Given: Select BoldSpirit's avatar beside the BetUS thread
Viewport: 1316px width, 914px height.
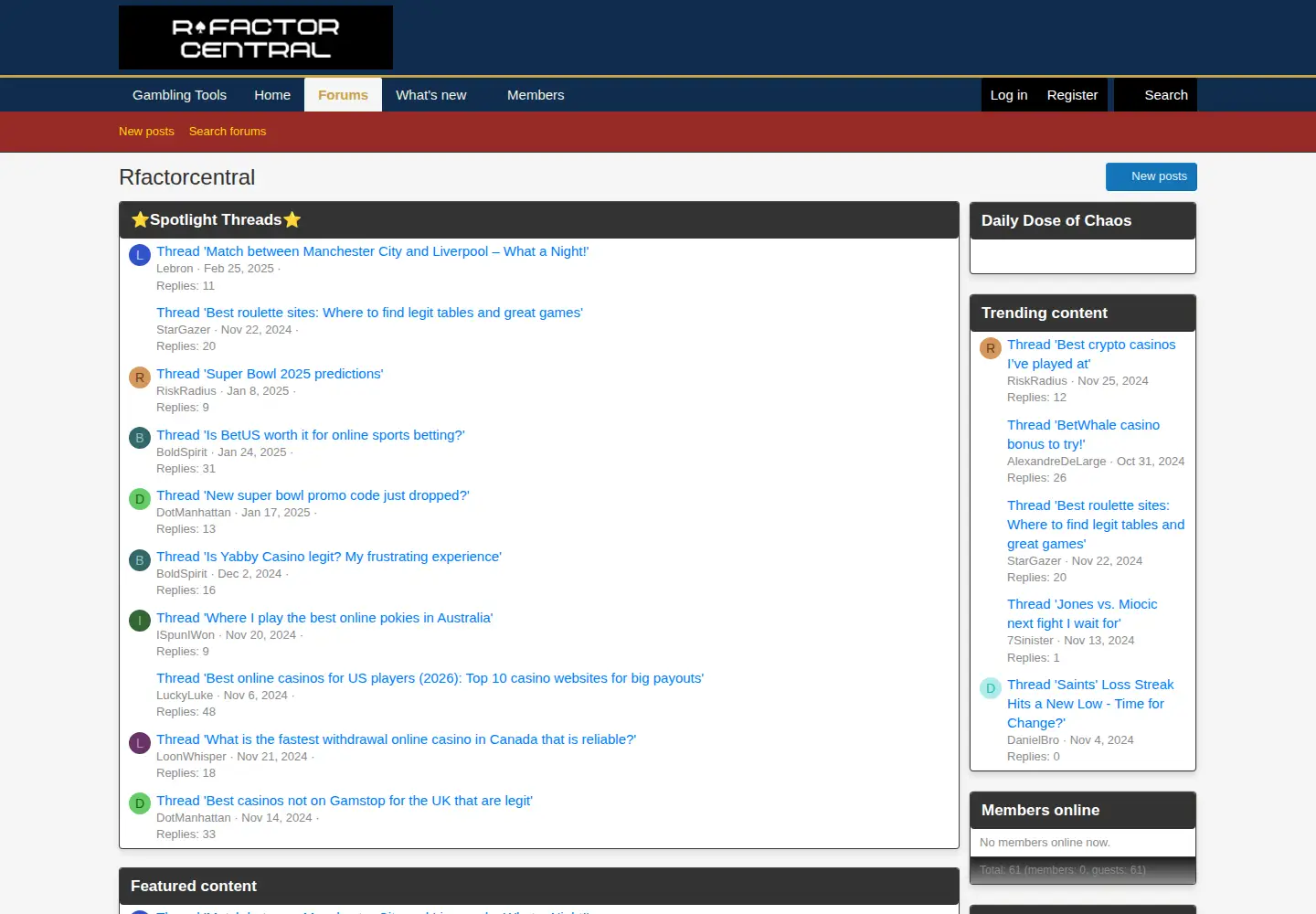Looking at the screenshot, I should (x=140, y=438).
